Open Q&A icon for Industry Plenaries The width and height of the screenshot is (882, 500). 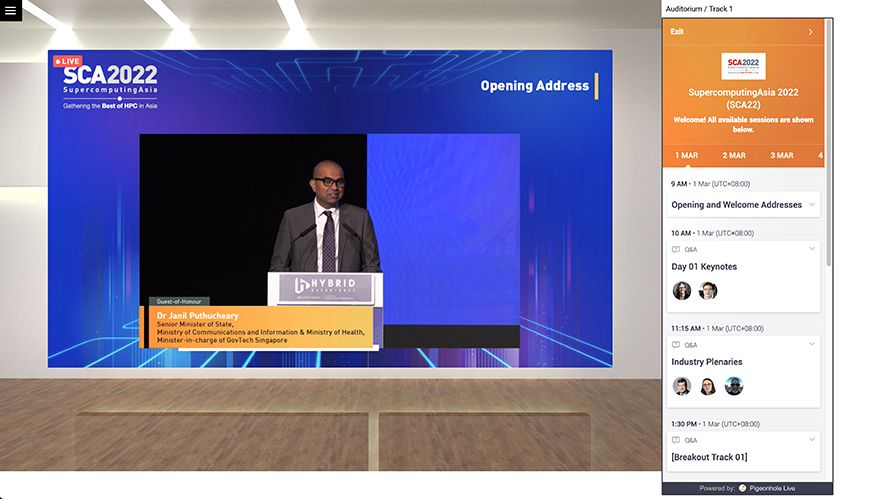(x=676, y=345)
